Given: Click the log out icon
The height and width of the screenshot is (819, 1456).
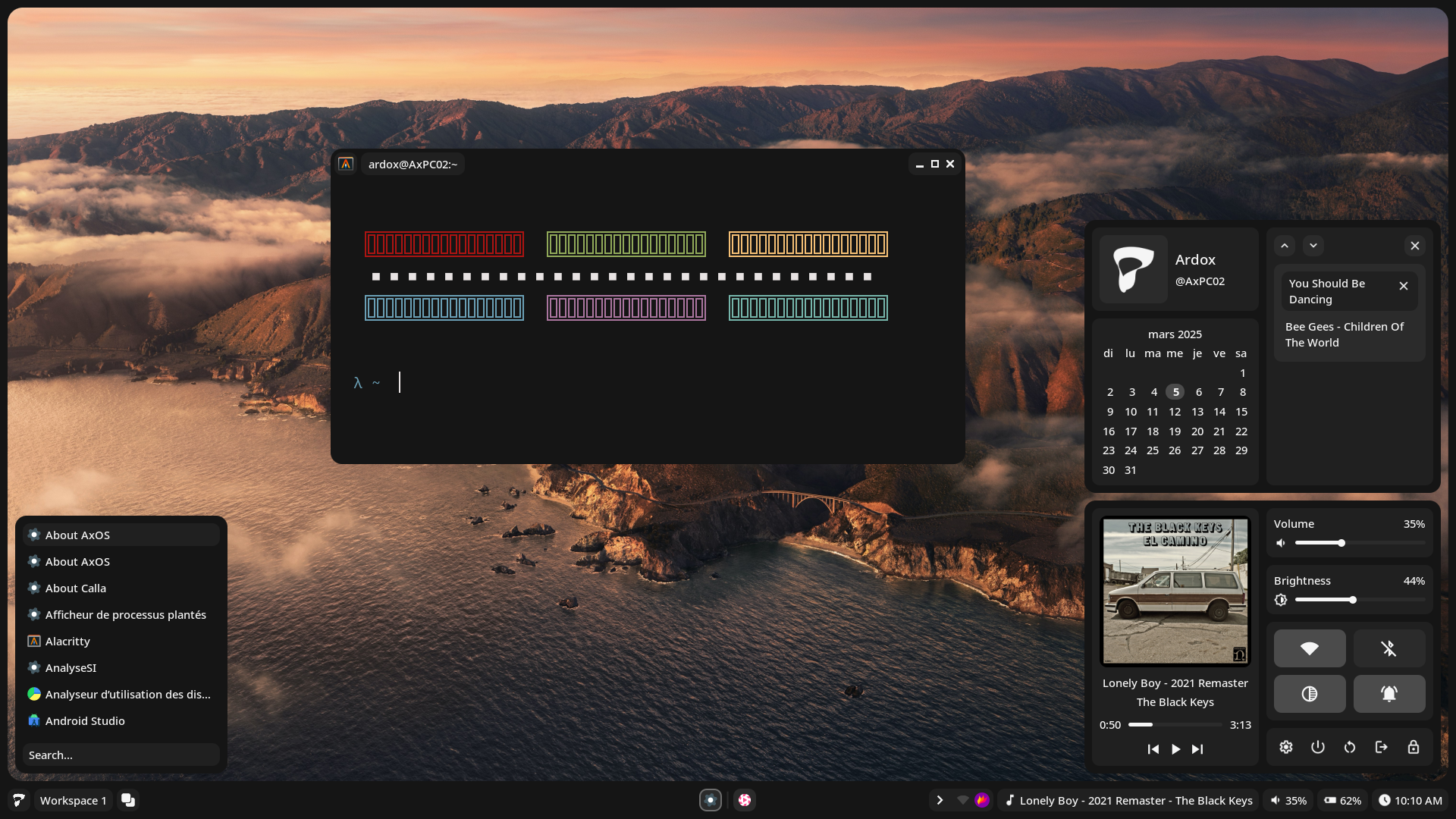Looking at the screenshot, I should 1382,747.
